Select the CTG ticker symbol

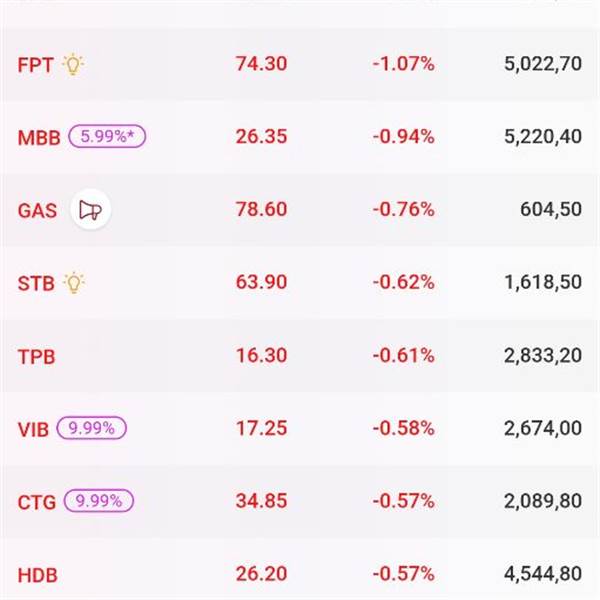35,502
